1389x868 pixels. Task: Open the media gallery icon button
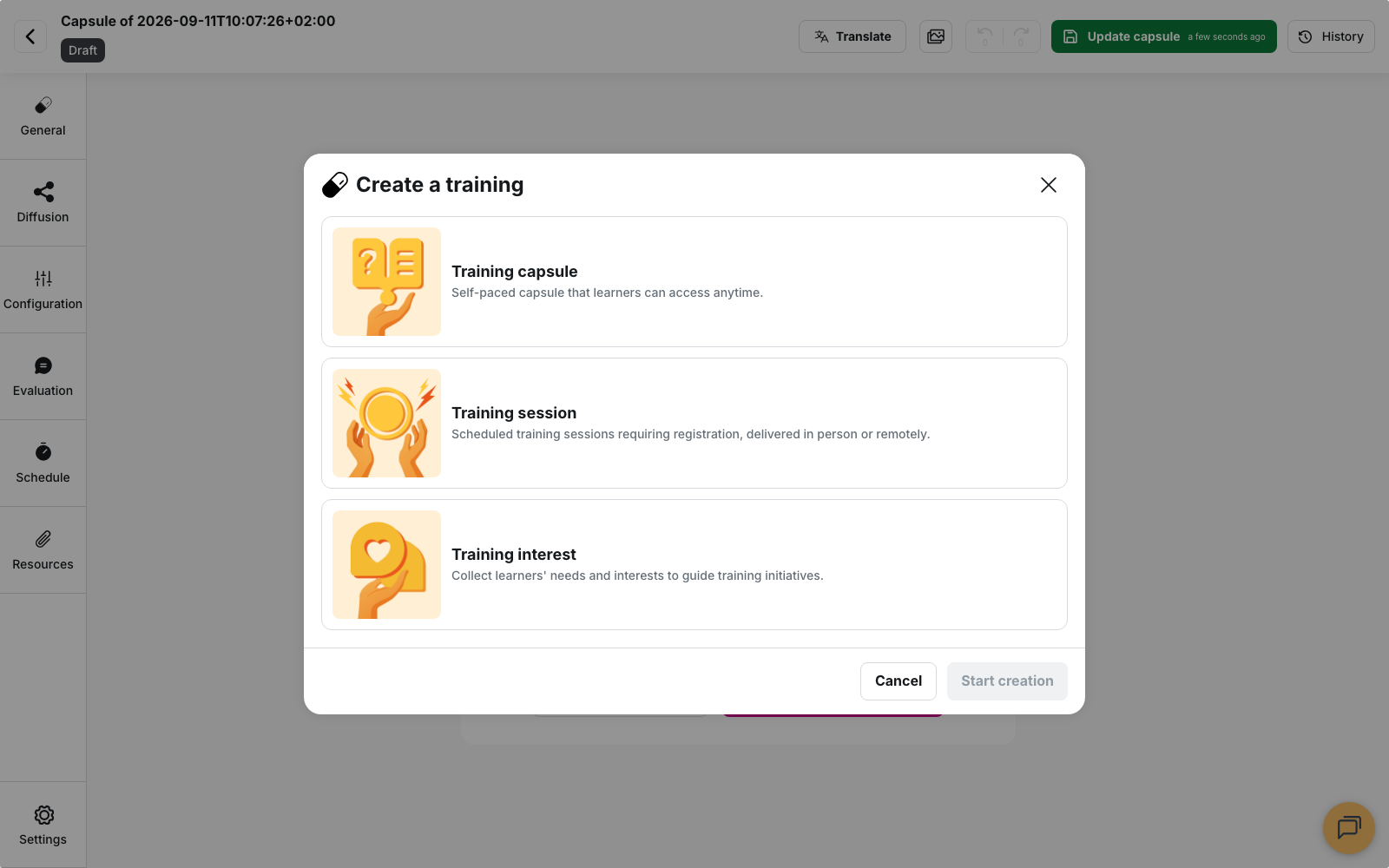tap(936, 36)
